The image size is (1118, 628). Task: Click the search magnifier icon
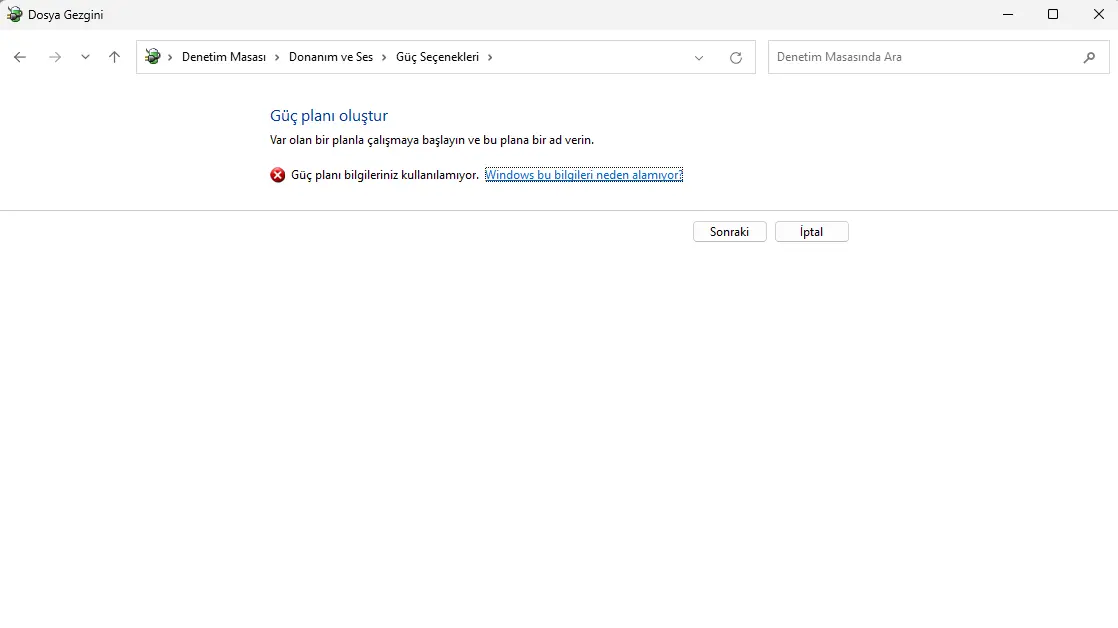pyautogui.click(x=1089, y=57)
